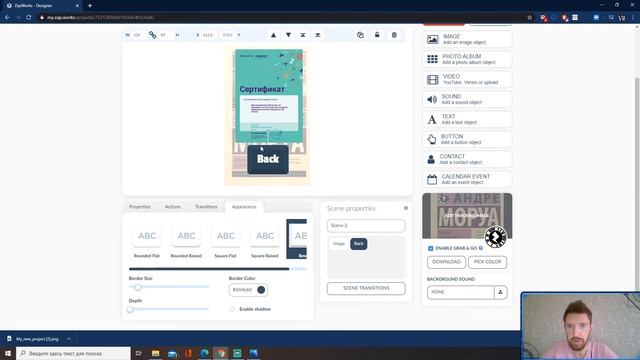Choose Square Flat button style
640x360 pixels.
coord(225,241)
